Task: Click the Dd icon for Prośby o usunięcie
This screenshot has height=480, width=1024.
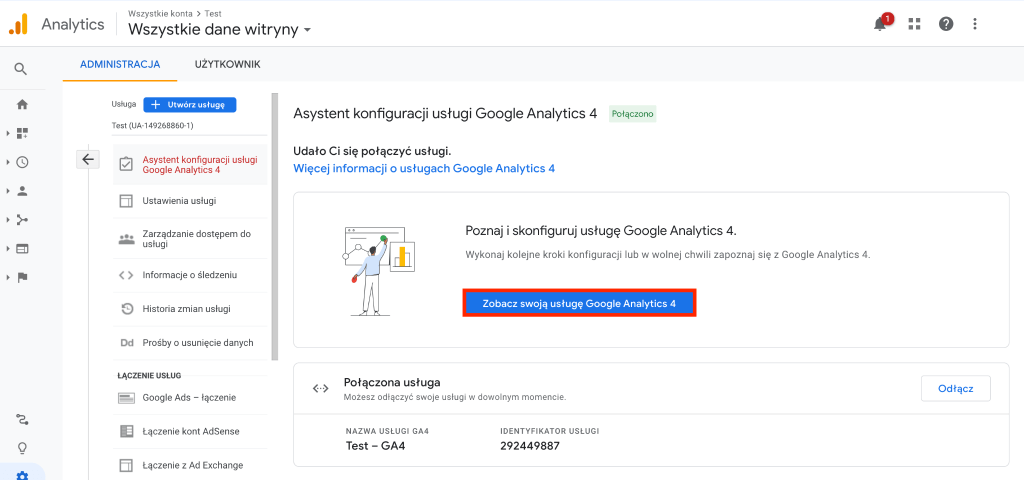Action: click(x=127, y=343)
